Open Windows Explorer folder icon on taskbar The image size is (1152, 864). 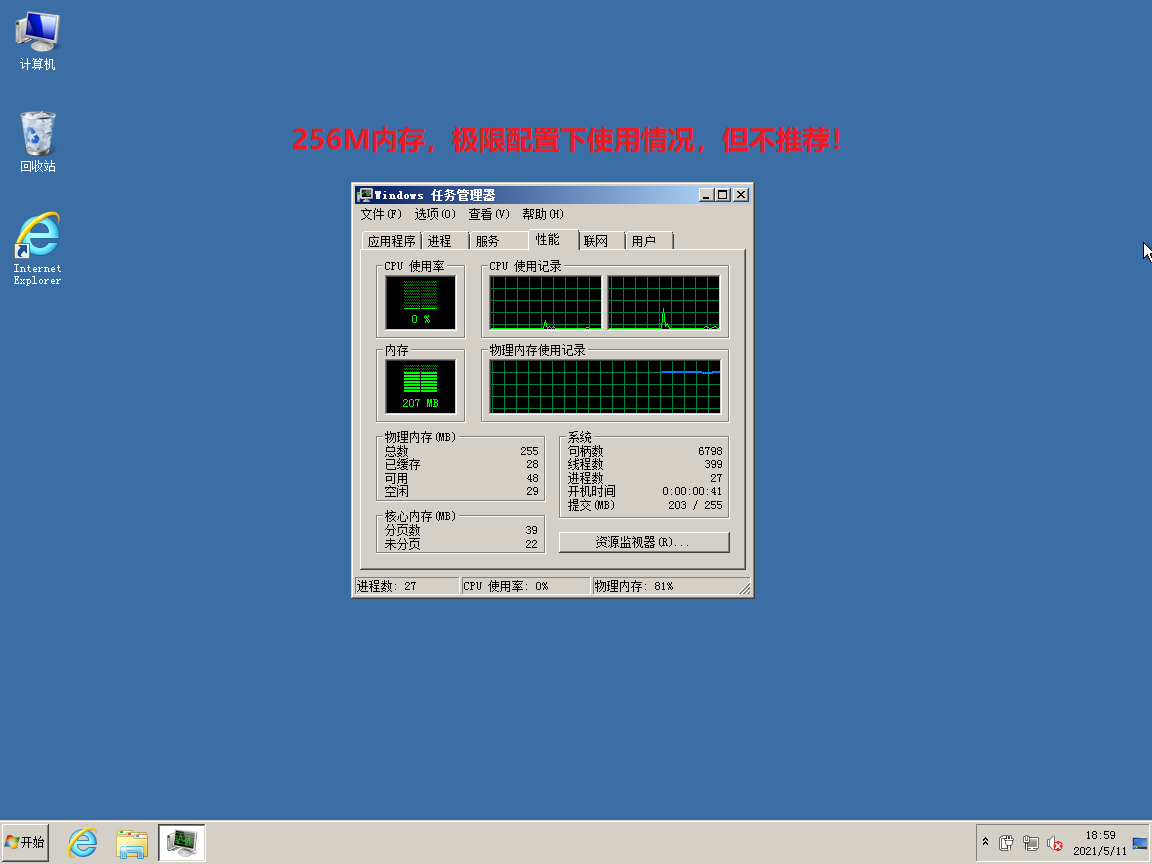coord(132,843)
